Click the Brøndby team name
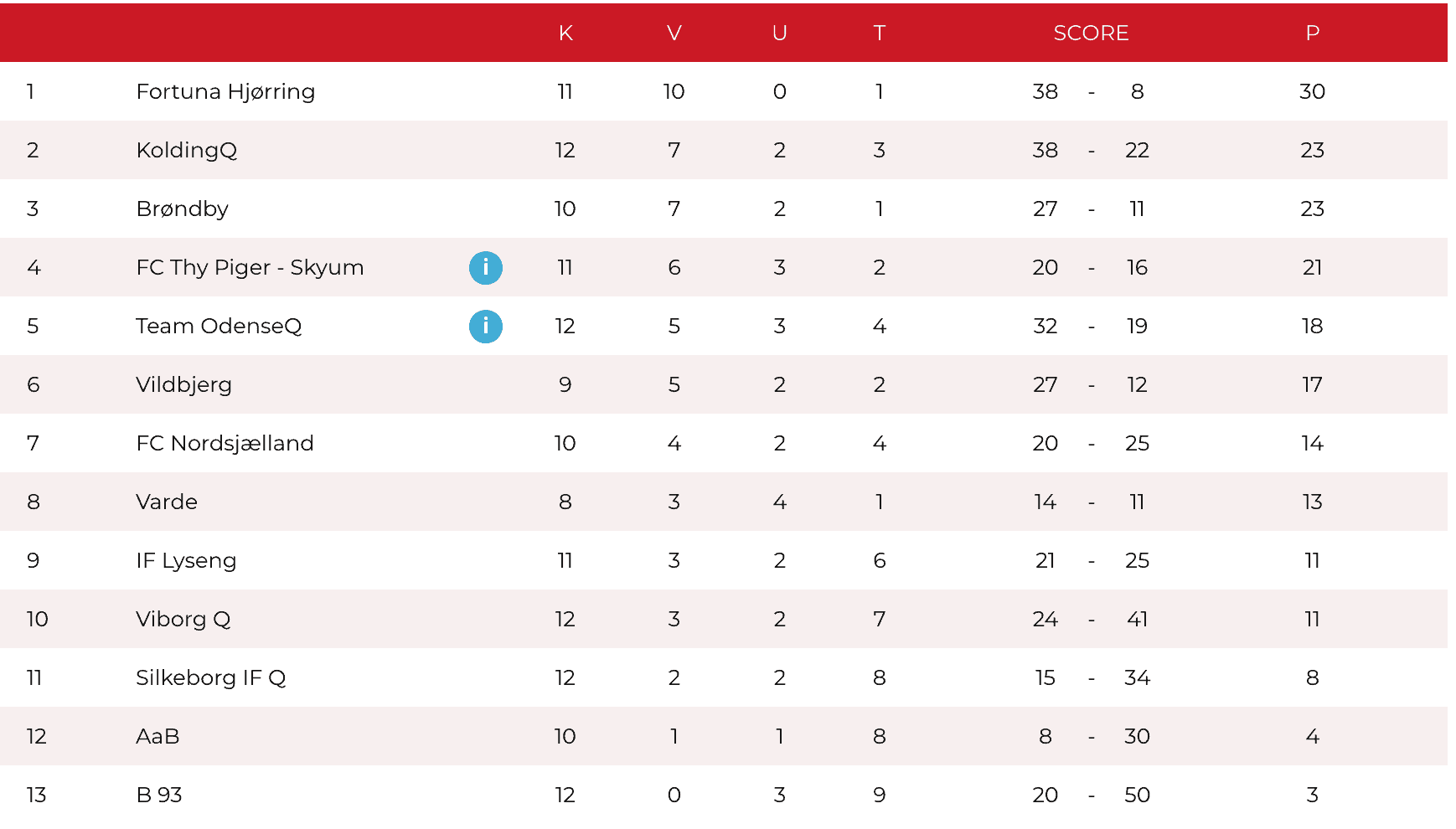The height and width of the screenshot is (829, 1456). [x=182, y=209]
